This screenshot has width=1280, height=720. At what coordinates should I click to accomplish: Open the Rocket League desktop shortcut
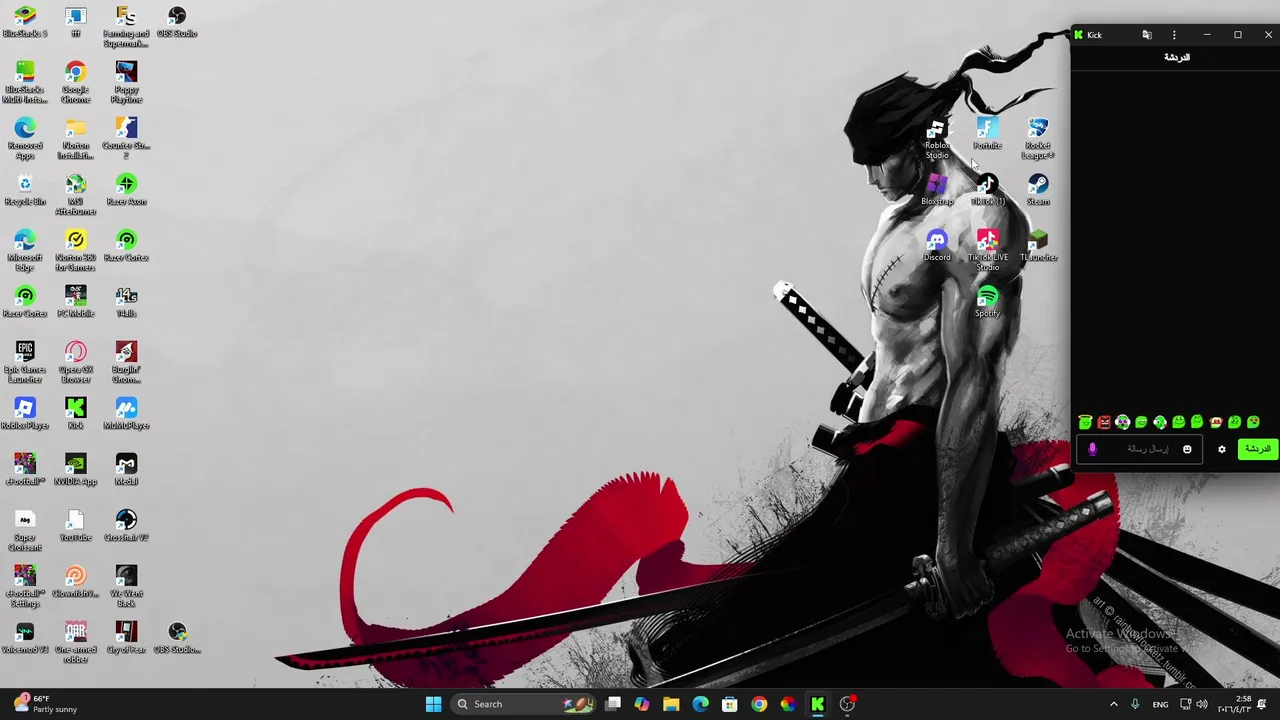pyautogui.click(x=1038, y=138)
